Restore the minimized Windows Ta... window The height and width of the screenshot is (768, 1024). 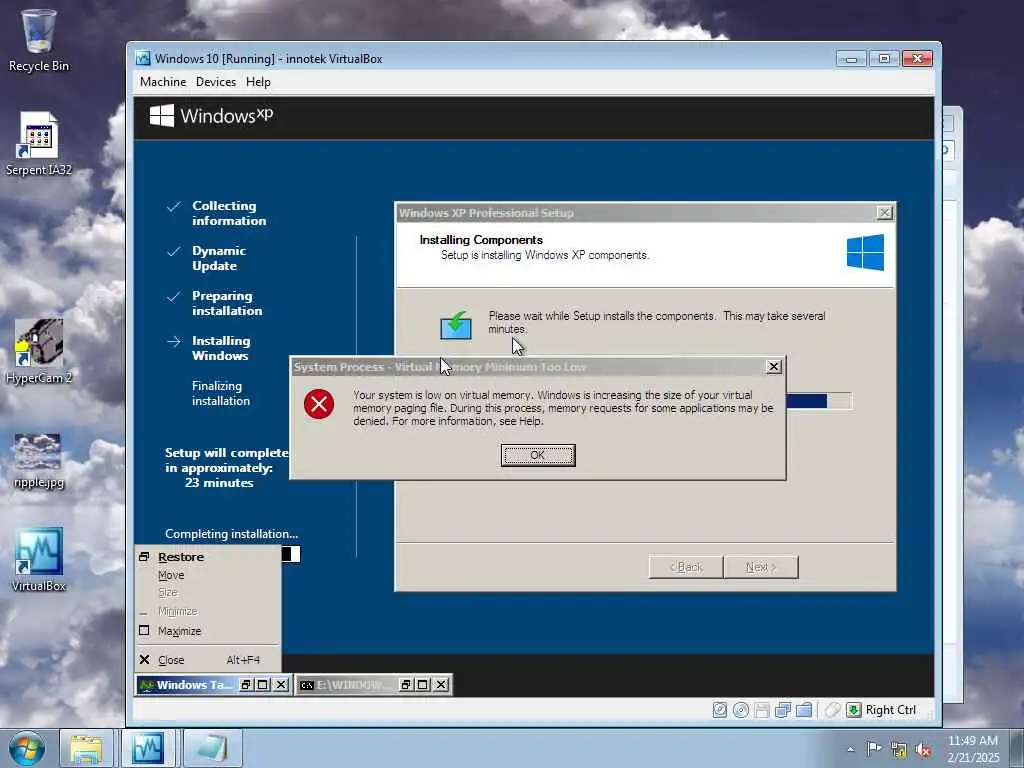point(246,684)
